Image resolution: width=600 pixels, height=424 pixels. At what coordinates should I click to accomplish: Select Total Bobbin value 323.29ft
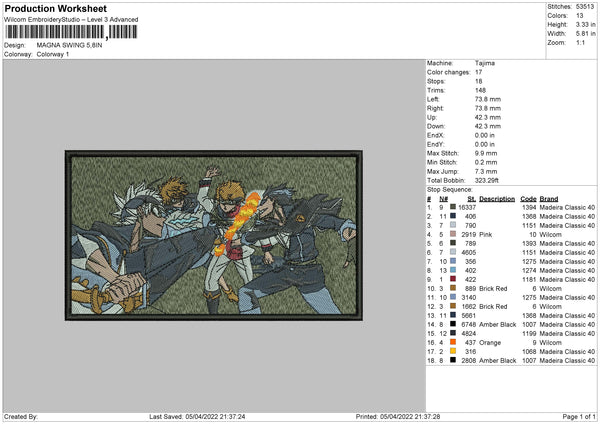pos(487,181)
